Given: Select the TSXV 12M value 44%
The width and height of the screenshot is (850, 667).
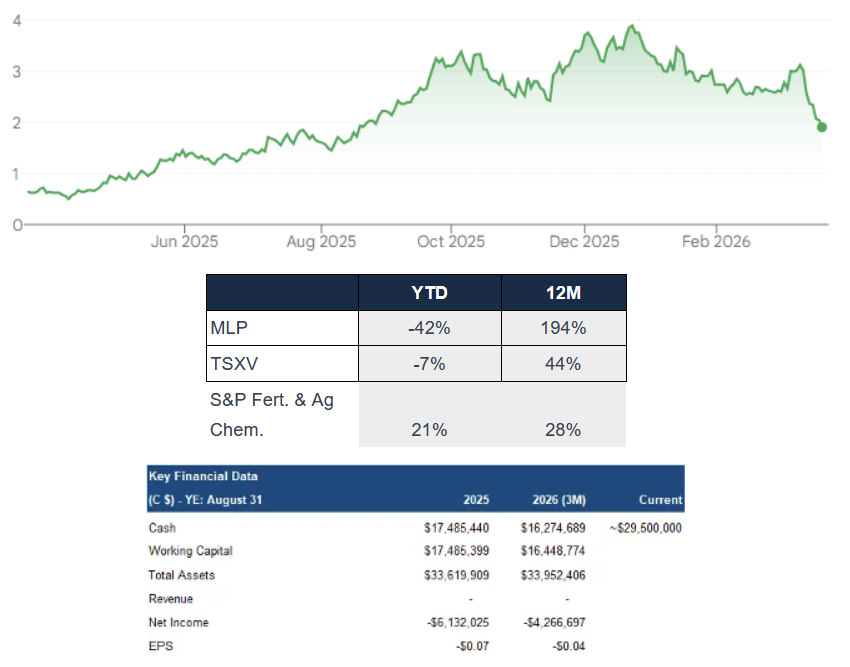Looking at the screenshot, I should coord(563,363).
